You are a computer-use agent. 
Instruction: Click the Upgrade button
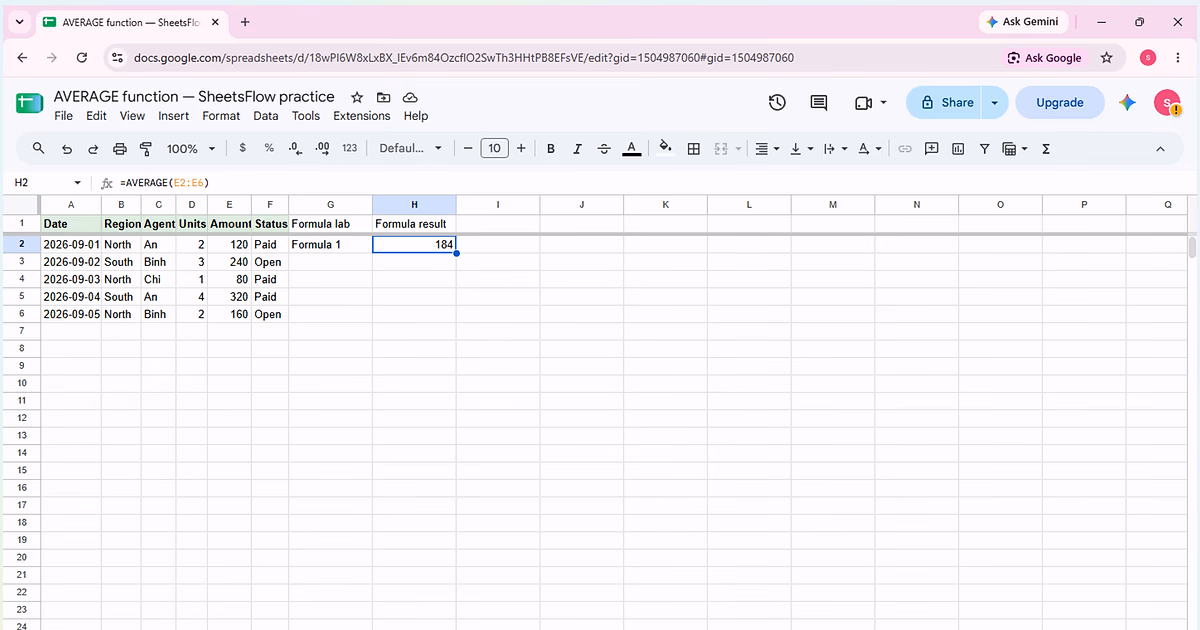(1060, 102)
